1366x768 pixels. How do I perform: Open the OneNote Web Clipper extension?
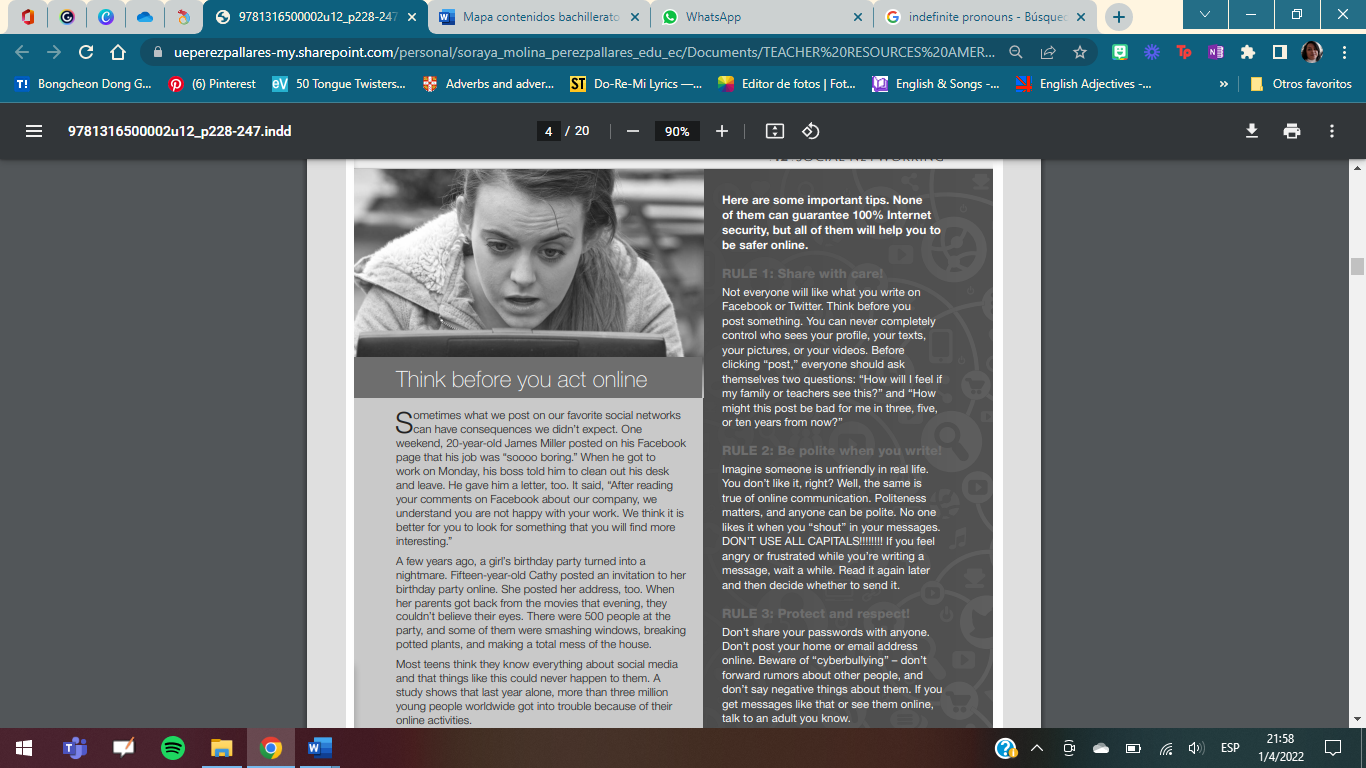coord(1214,51)
